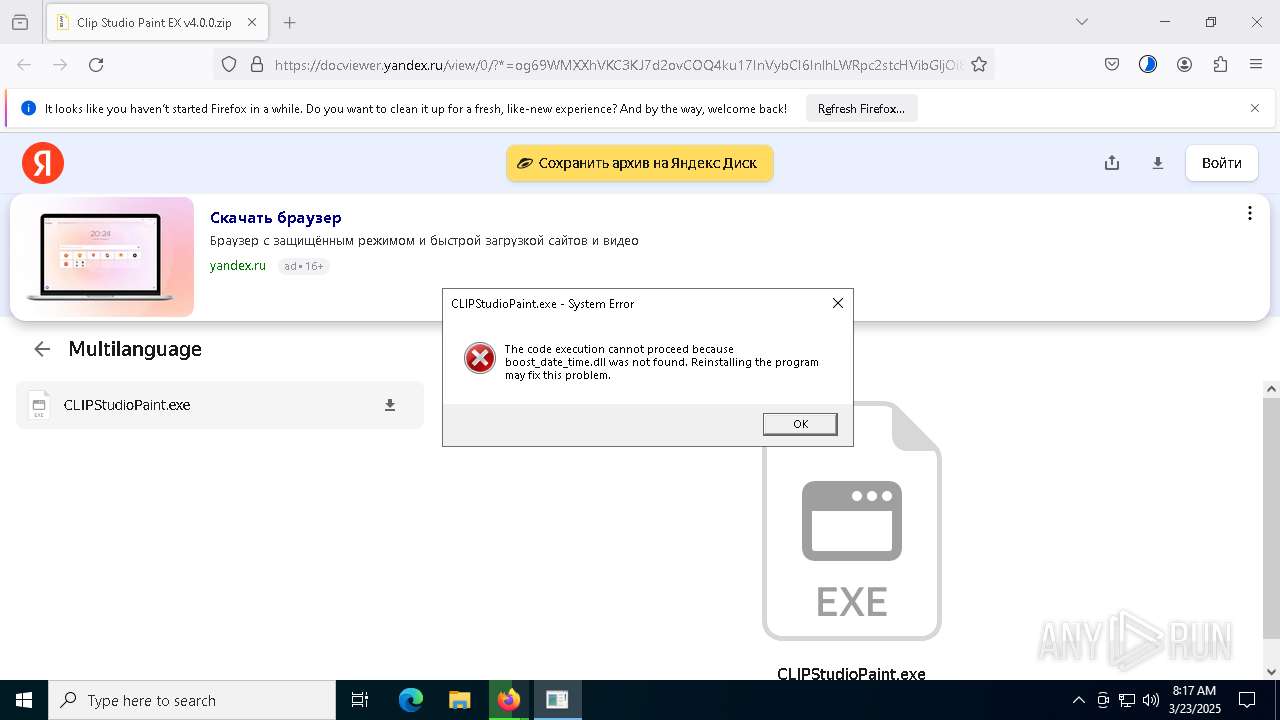Open Task View on the taskbar
Screen dimensions: 1280x720
[x=360, y=700]
